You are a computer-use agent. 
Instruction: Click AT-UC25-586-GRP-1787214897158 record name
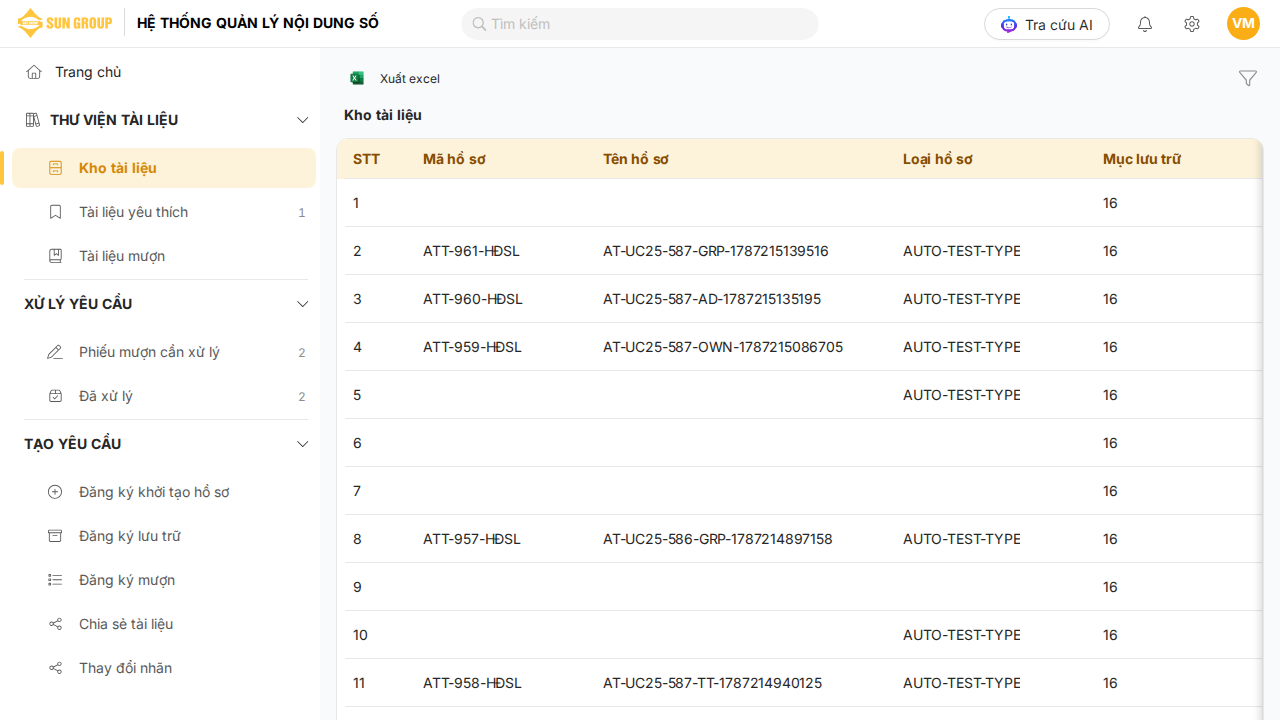[x=718, y=539]
